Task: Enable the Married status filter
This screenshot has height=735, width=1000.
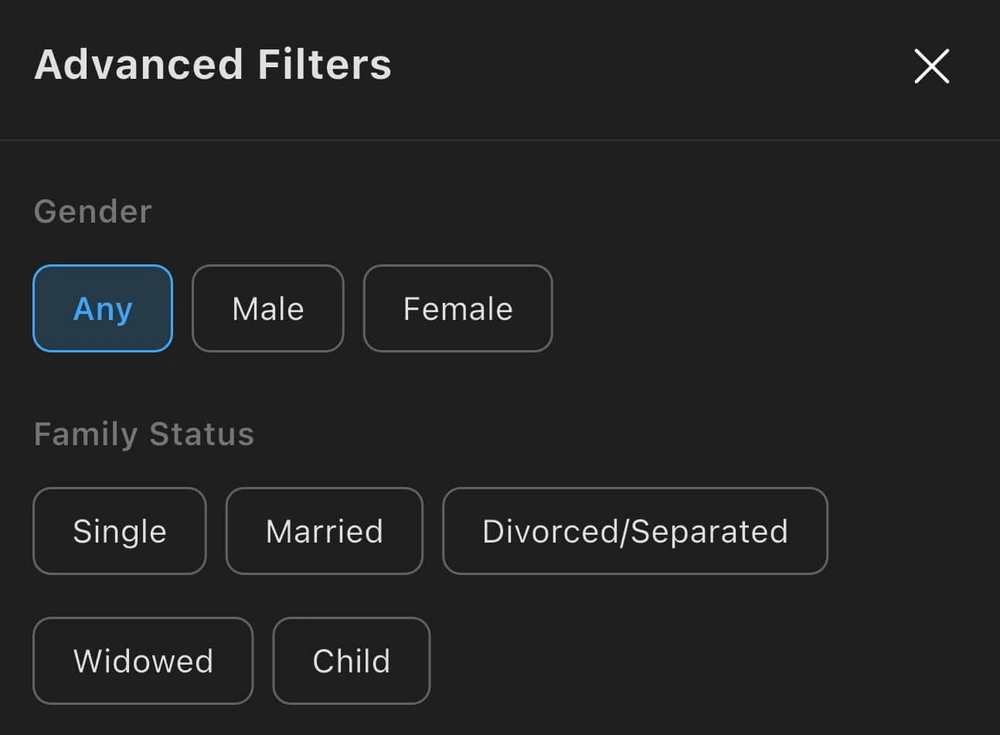Action: [324, 531]
